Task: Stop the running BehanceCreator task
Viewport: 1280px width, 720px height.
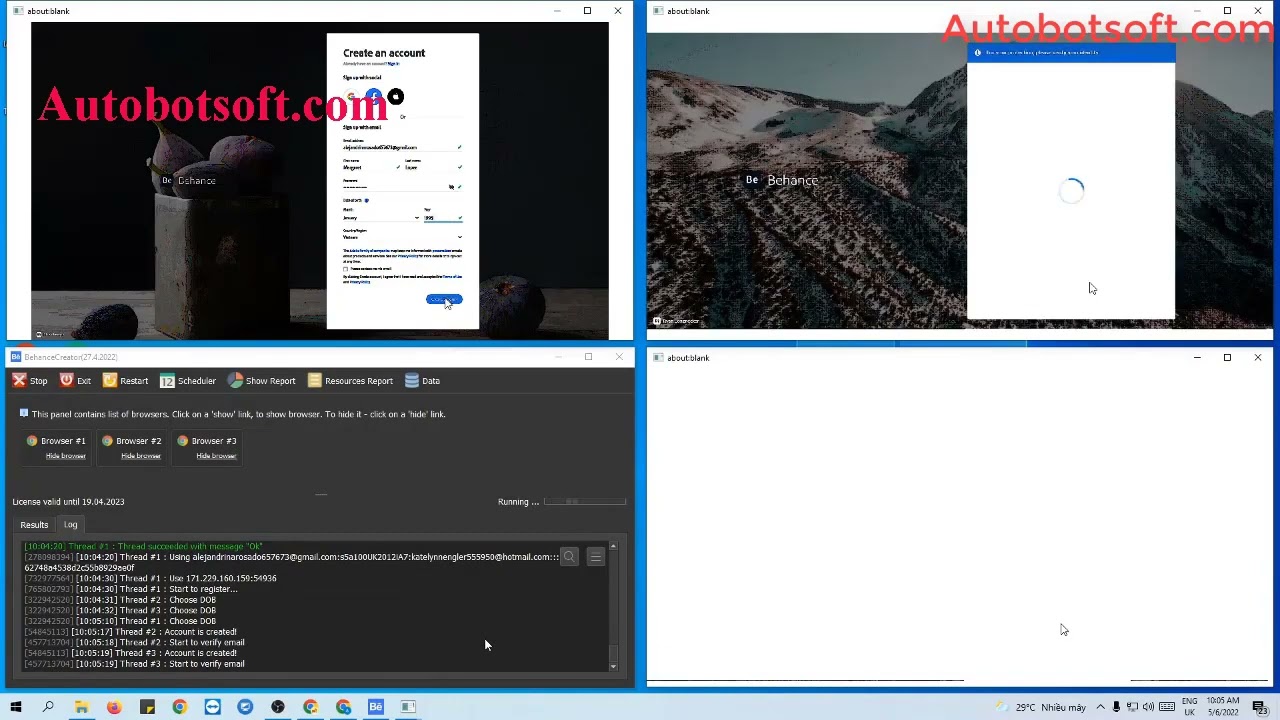Action: 29,380
